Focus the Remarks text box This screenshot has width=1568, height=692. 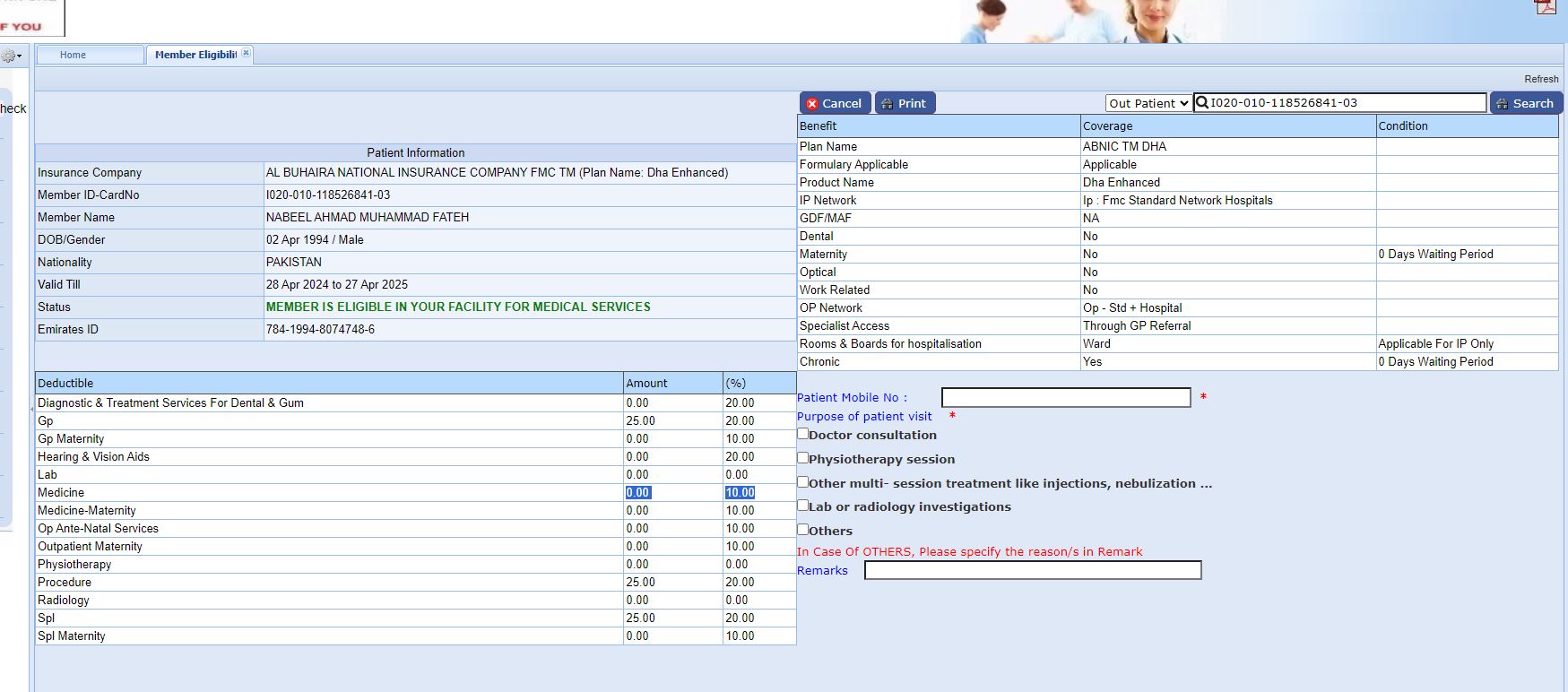(x=1032, y=570)
